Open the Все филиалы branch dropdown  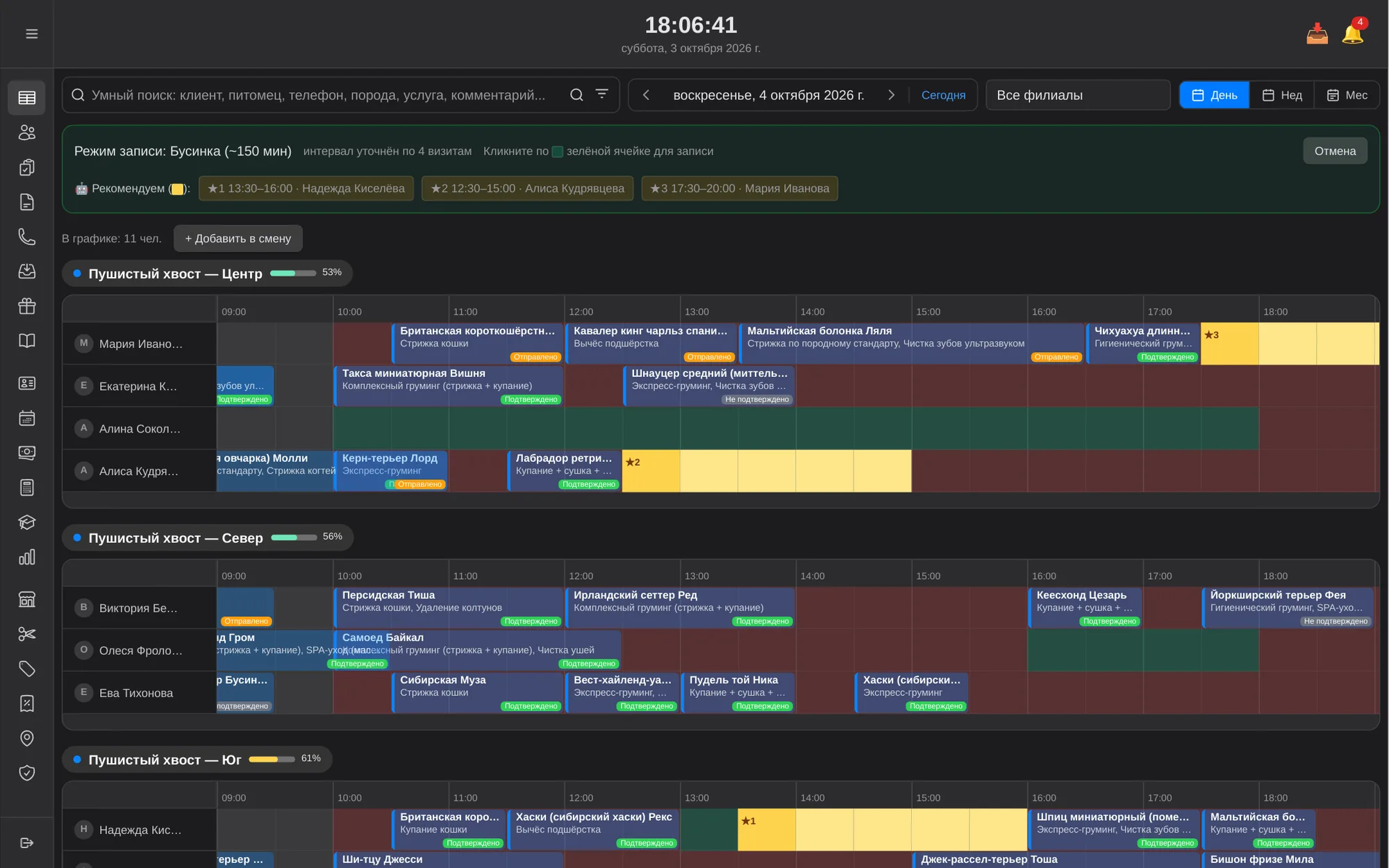click(1078, 95)
